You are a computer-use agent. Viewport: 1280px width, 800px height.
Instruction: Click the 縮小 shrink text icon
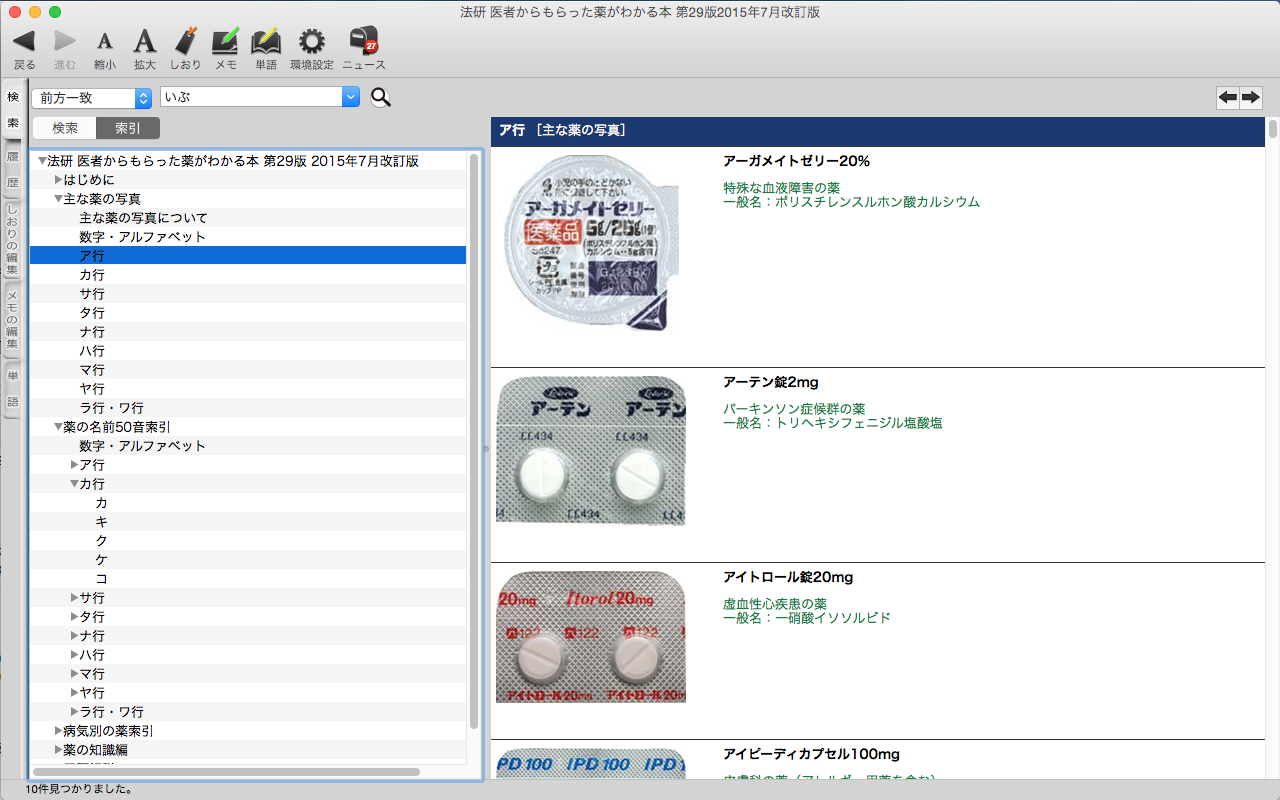click(104, 42)
